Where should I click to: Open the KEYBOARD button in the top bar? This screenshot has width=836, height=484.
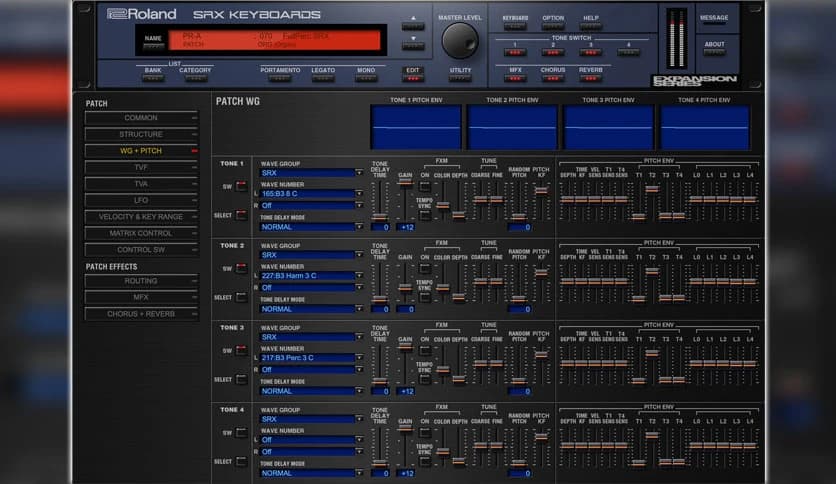[515, 26]
